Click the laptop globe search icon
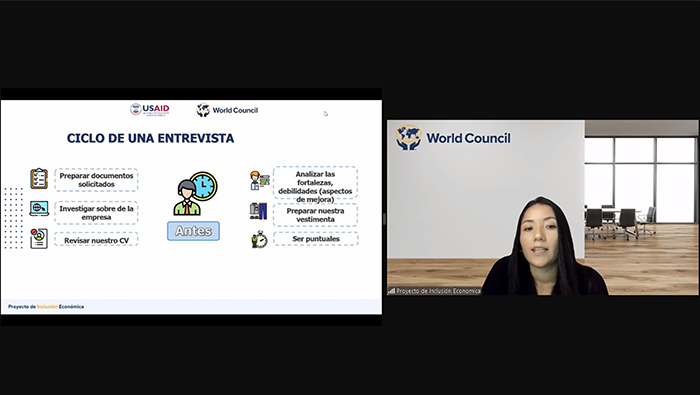 click(x=39, y=208)
